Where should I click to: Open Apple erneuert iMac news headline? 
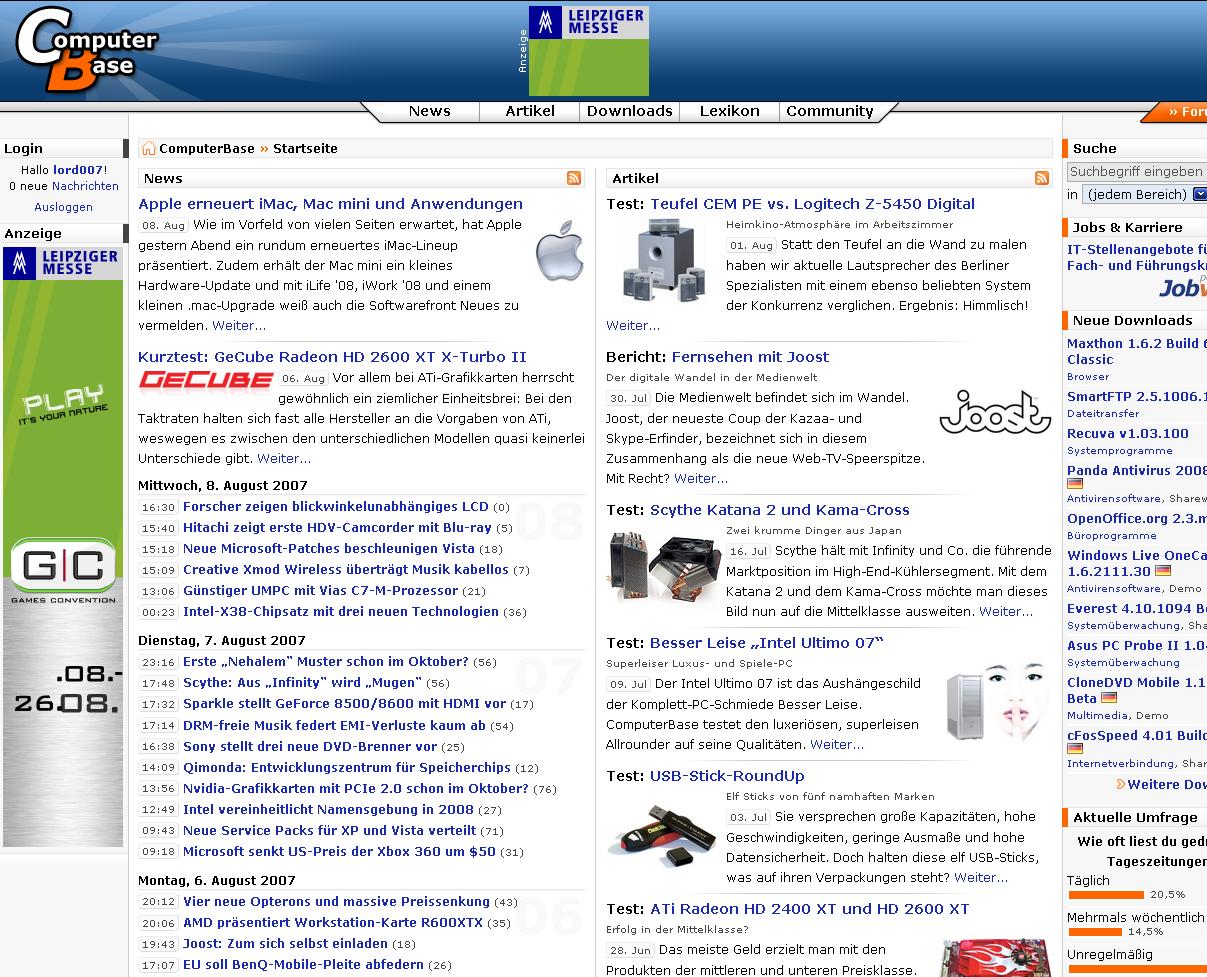pyautogui.click(x=331, y=204)
